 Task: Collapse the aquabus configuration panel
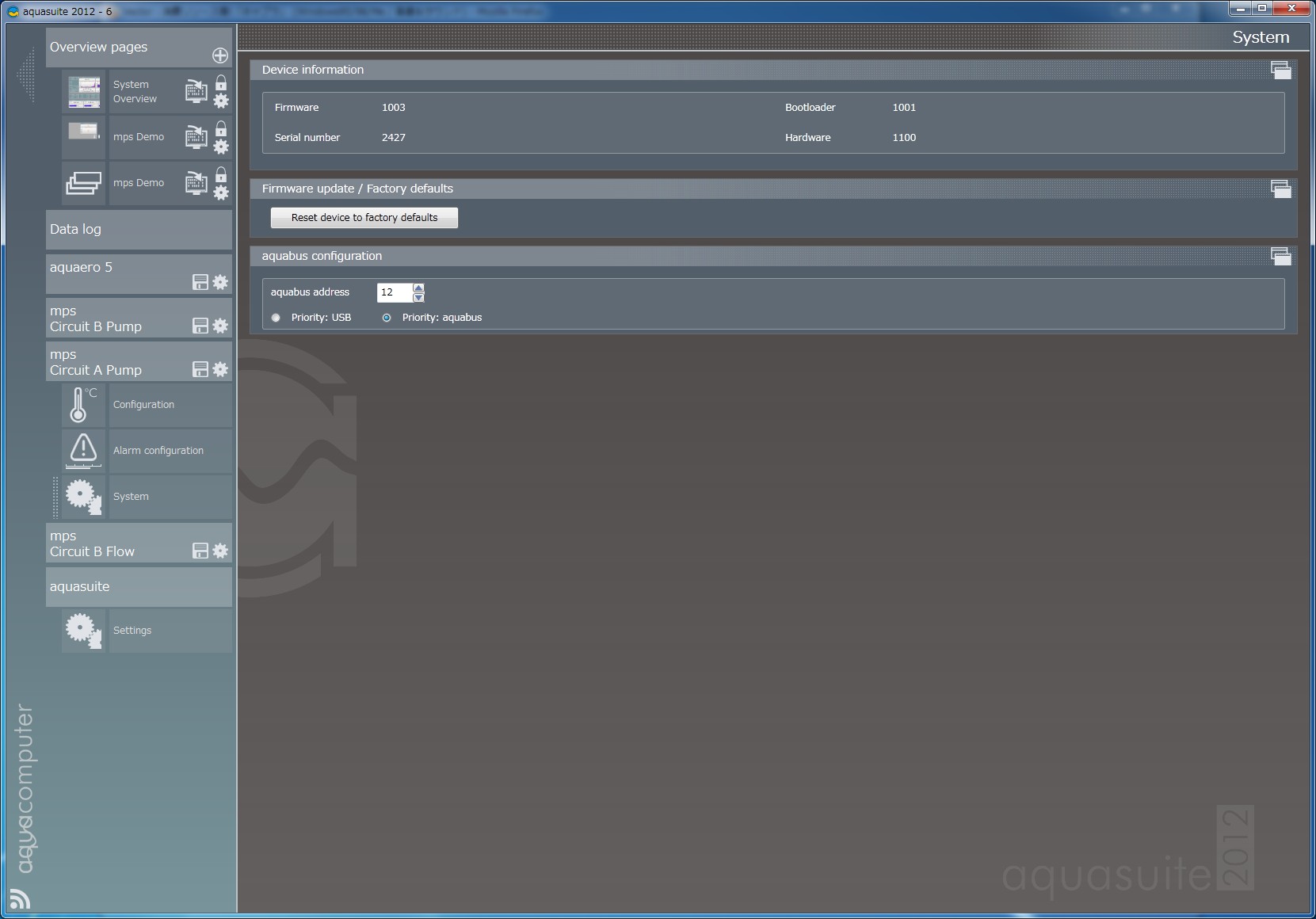click(x=1280, y=256)
